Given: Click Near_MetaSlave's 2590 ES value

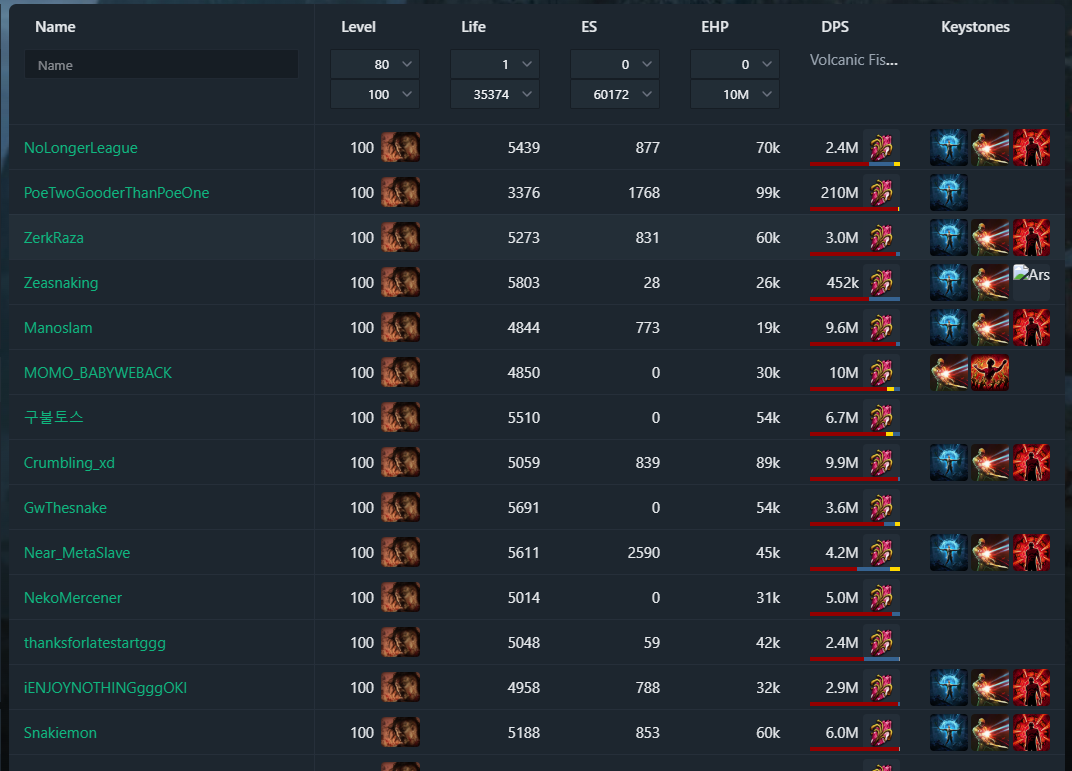Looking at the screenshot, I should 643,552.
